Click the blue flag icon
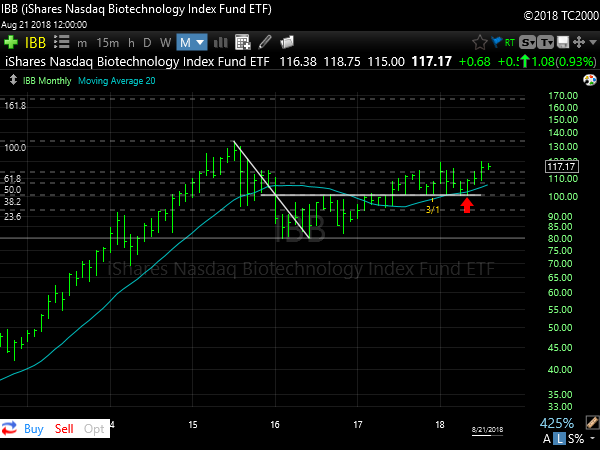Viewport: 600px width, 450px height. pos(496,42)
